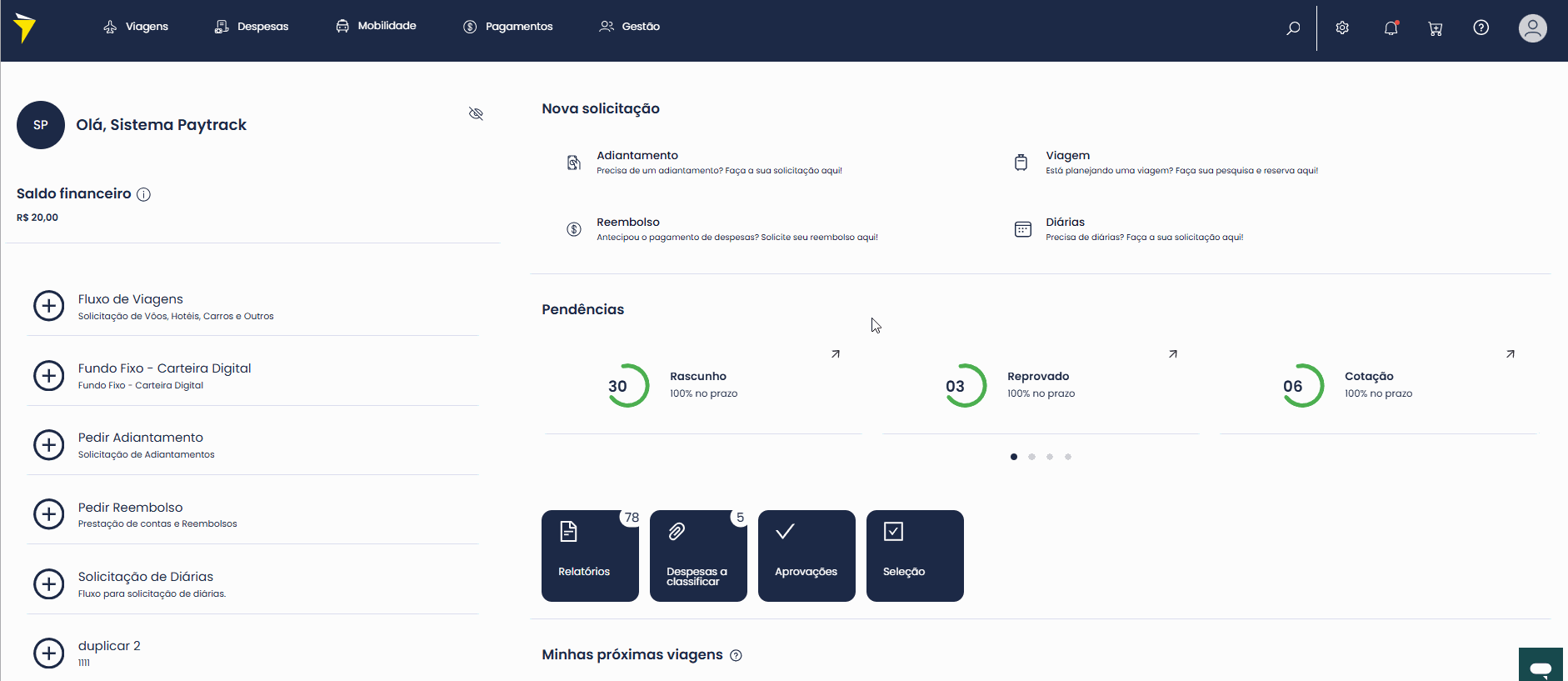Click Despesas a classificar badge showing 5

coord(740,518)
